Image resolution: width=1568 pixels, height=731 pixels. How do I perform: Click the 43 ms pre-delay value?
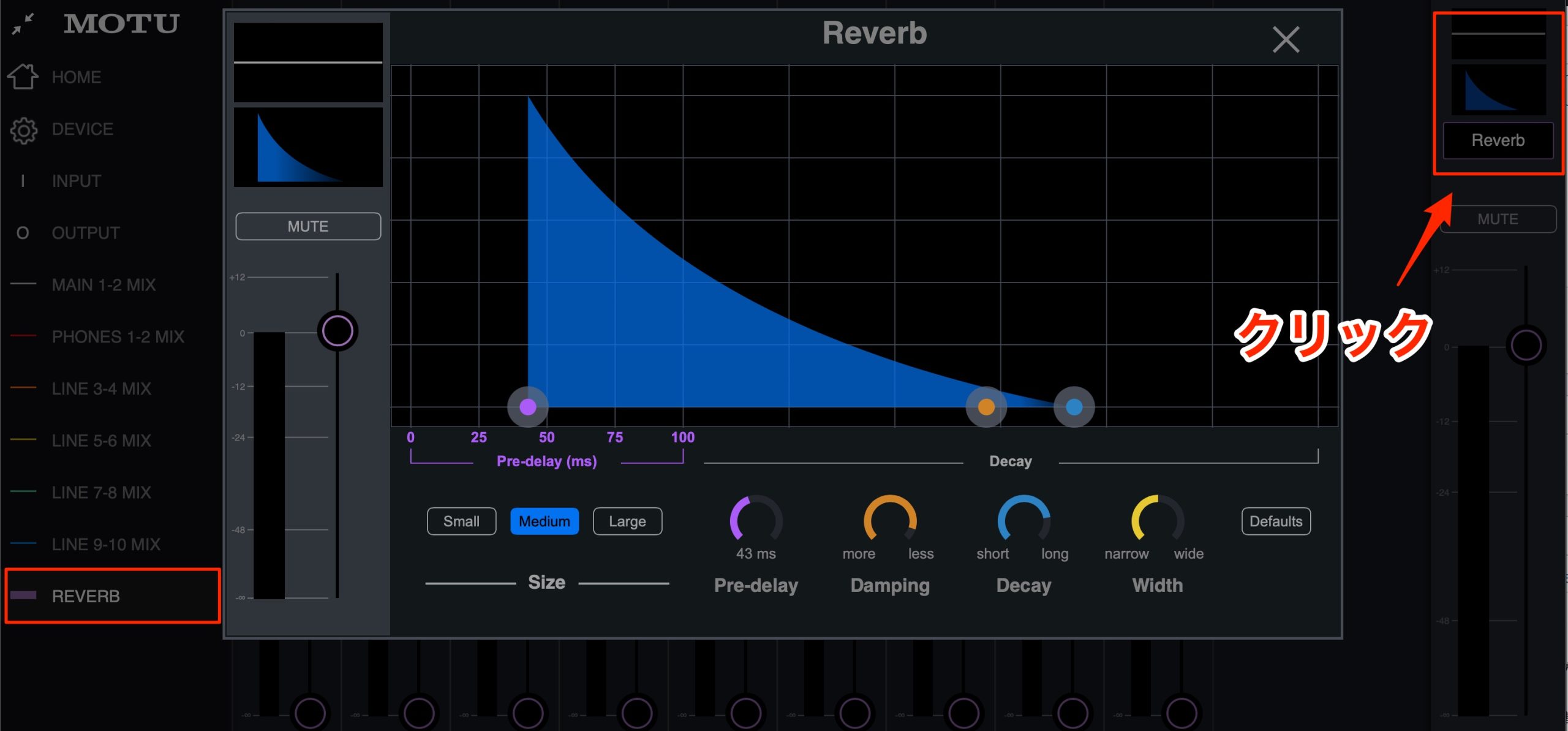(x=756, y=554)
